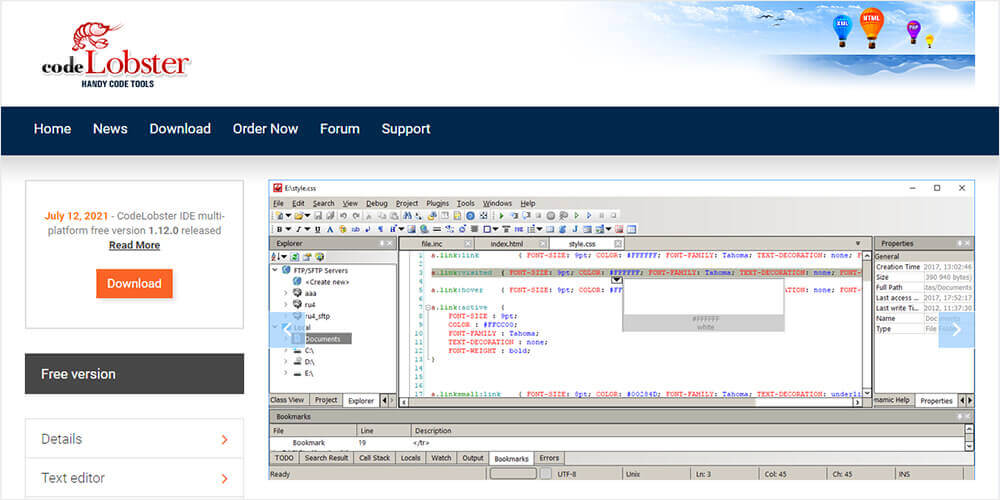
Task: Collapse the FTP/SFTP Servers tree node
Action: point(276,270)
